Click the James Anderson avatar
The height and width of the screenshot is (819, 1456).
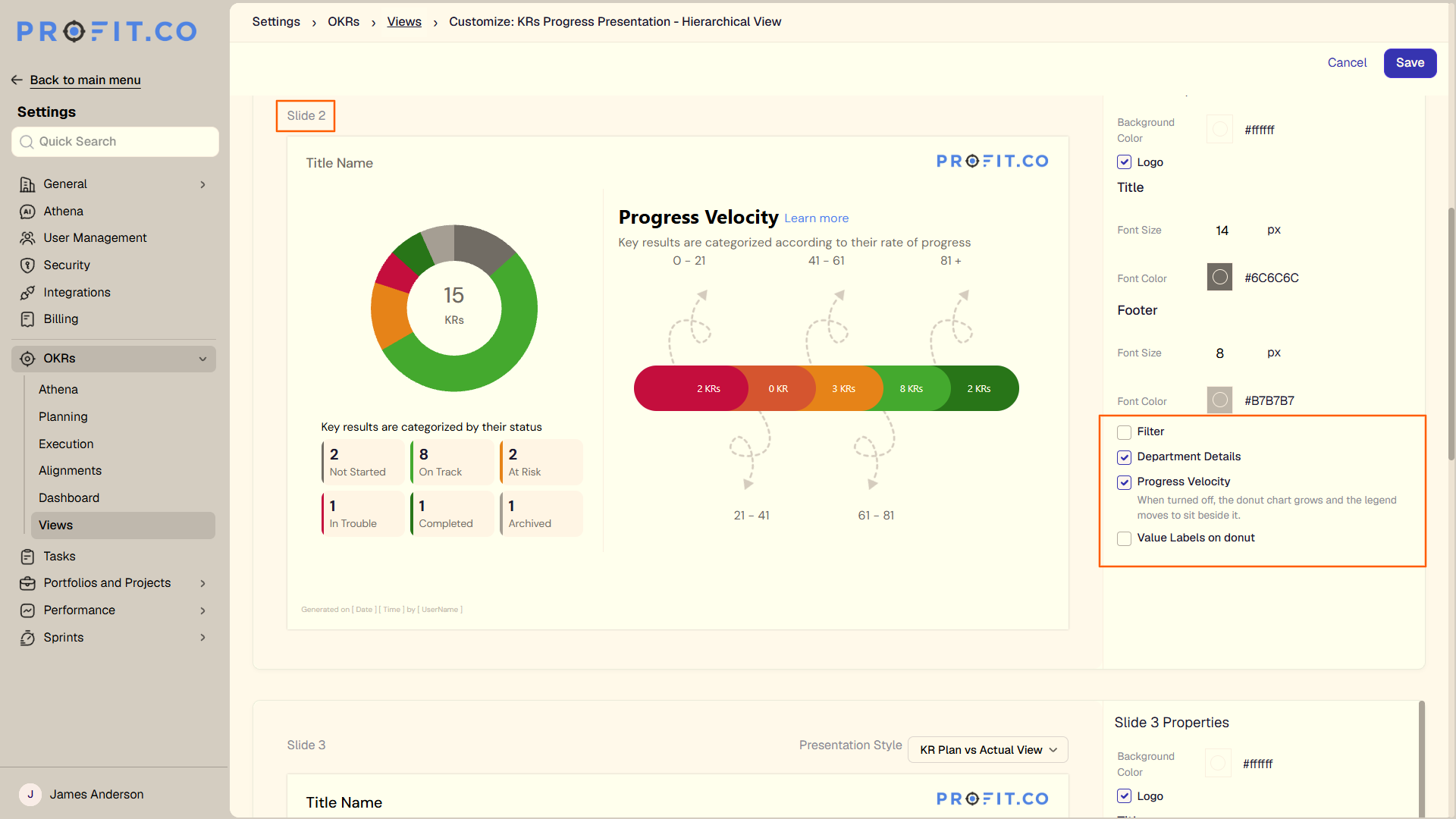tap(30, 794)
